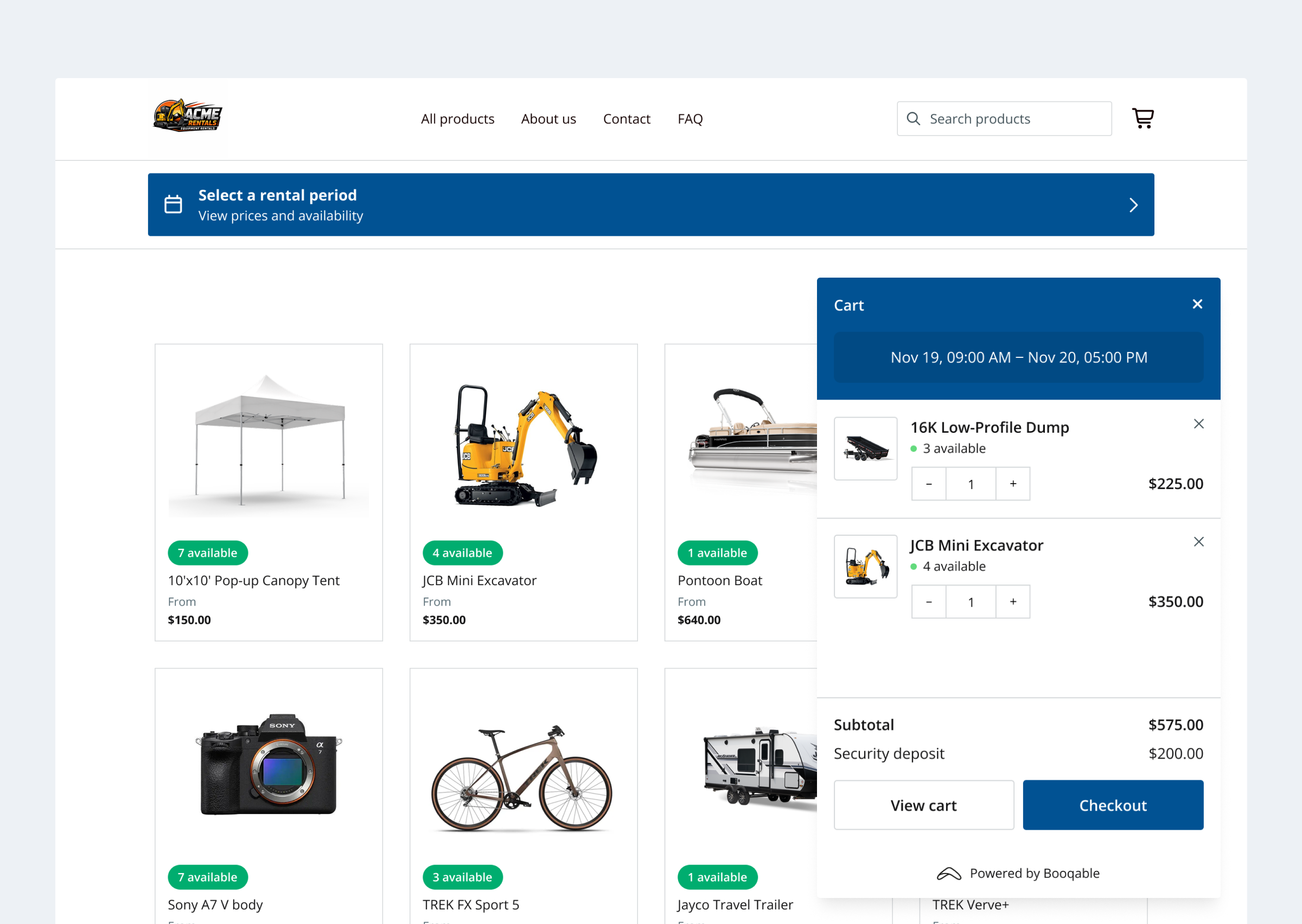Open the TREK FX Sport 5 bike image
Viewport: 1302px width, 924px height.
click(522, 778)
